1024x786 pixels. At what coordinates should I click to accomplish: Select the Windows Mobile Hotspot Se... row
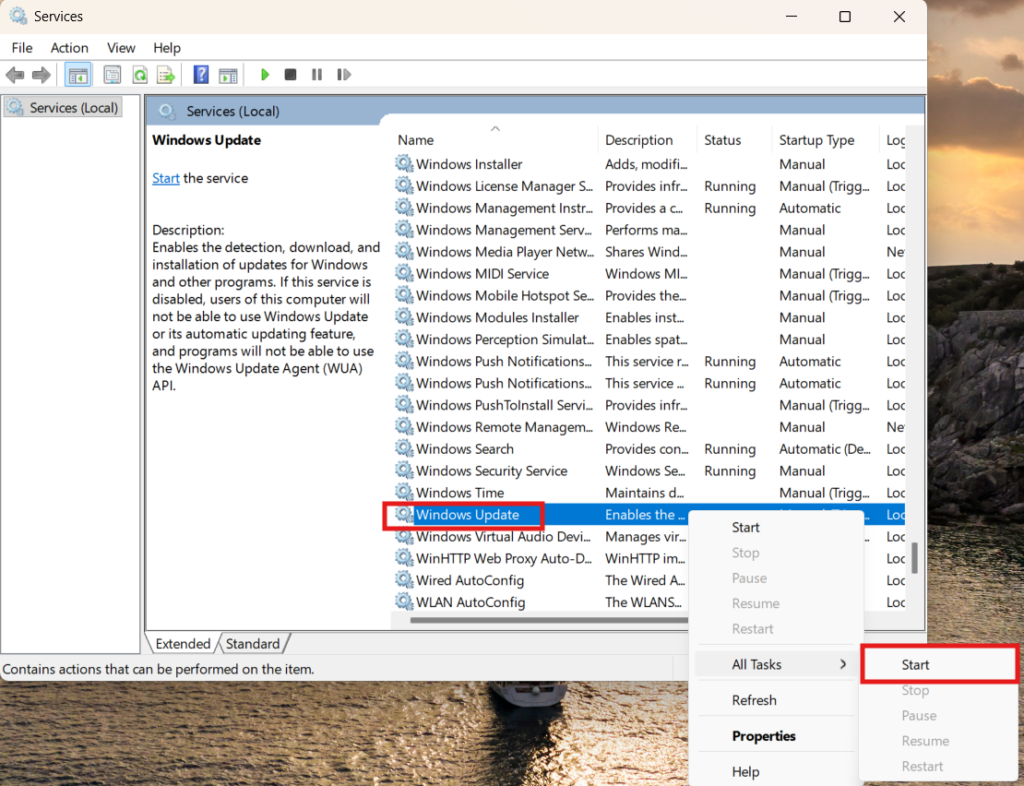[x=648, y=295]
